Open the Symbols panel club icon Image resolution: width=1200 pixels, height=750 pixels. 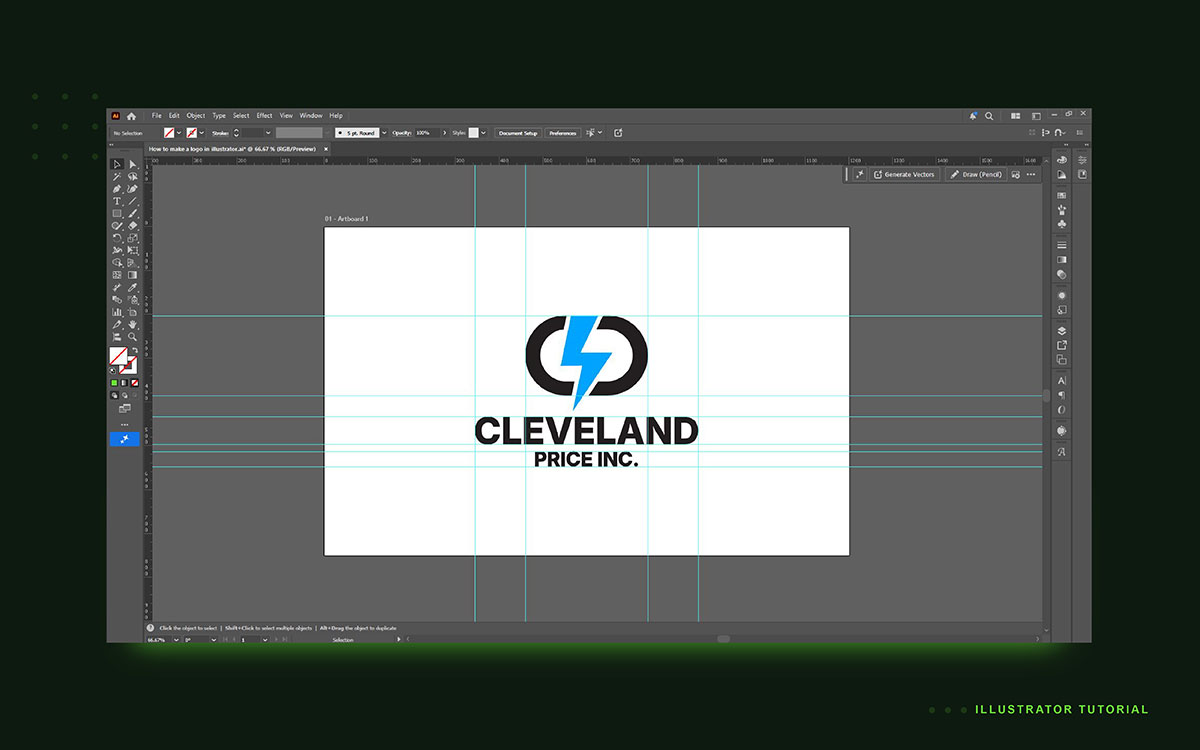(1061, 224)
